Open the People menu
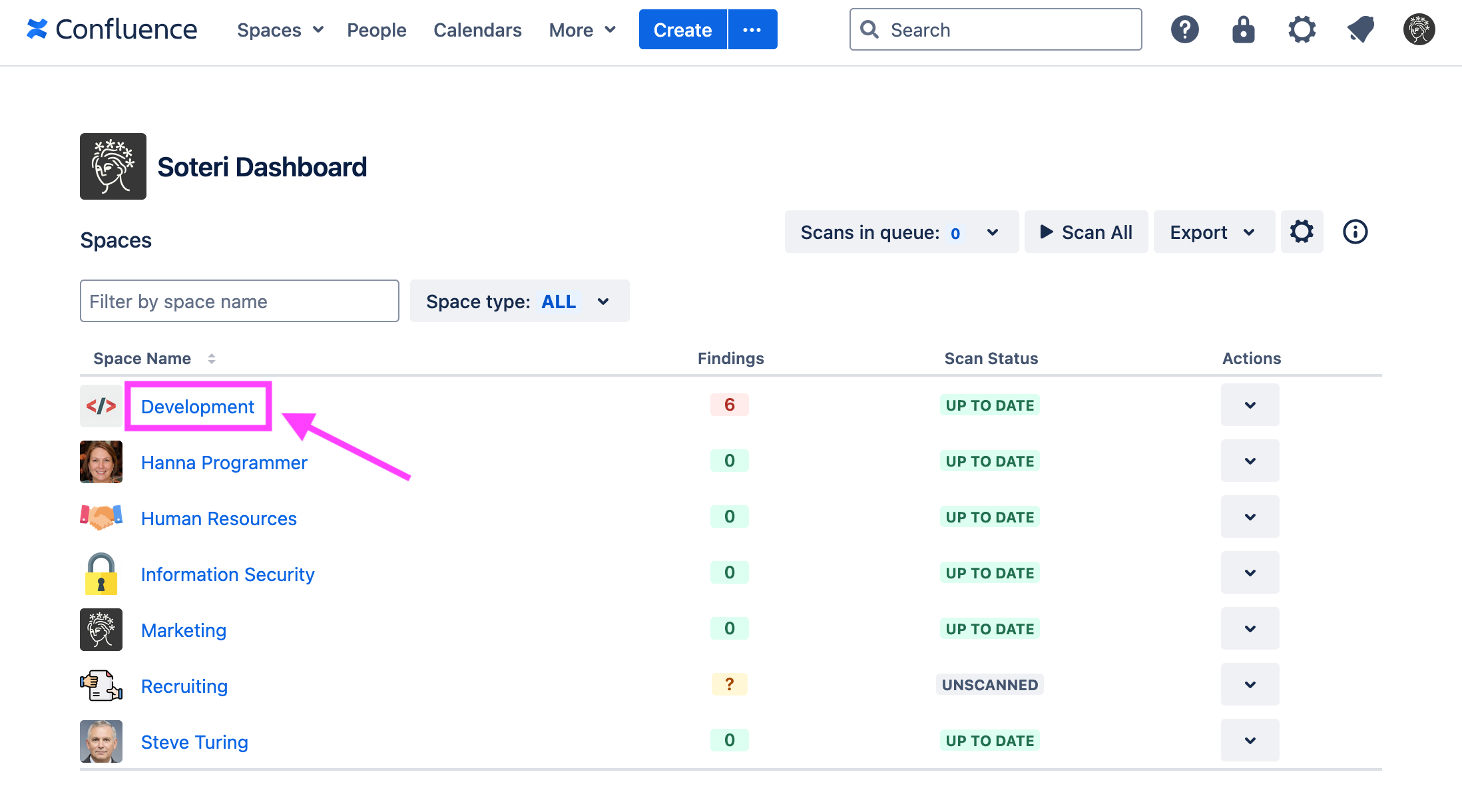The height and width of the screenshot is (812, 1462). [376, 29]
